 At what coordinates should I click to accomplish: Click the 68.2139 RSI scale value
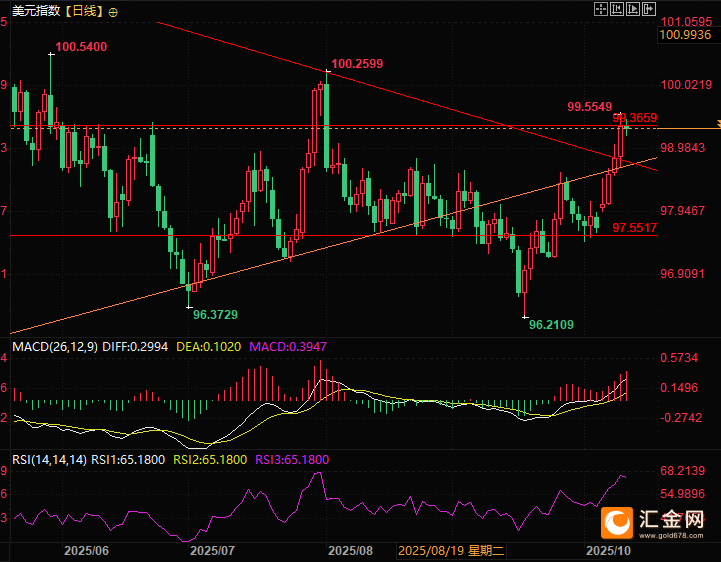683,471
